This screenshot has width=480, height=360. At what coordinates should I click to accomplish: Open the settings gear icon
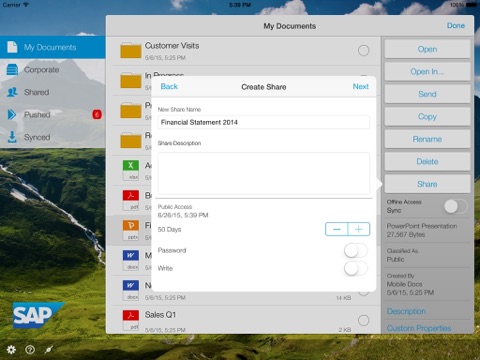[x=11, y=349]
